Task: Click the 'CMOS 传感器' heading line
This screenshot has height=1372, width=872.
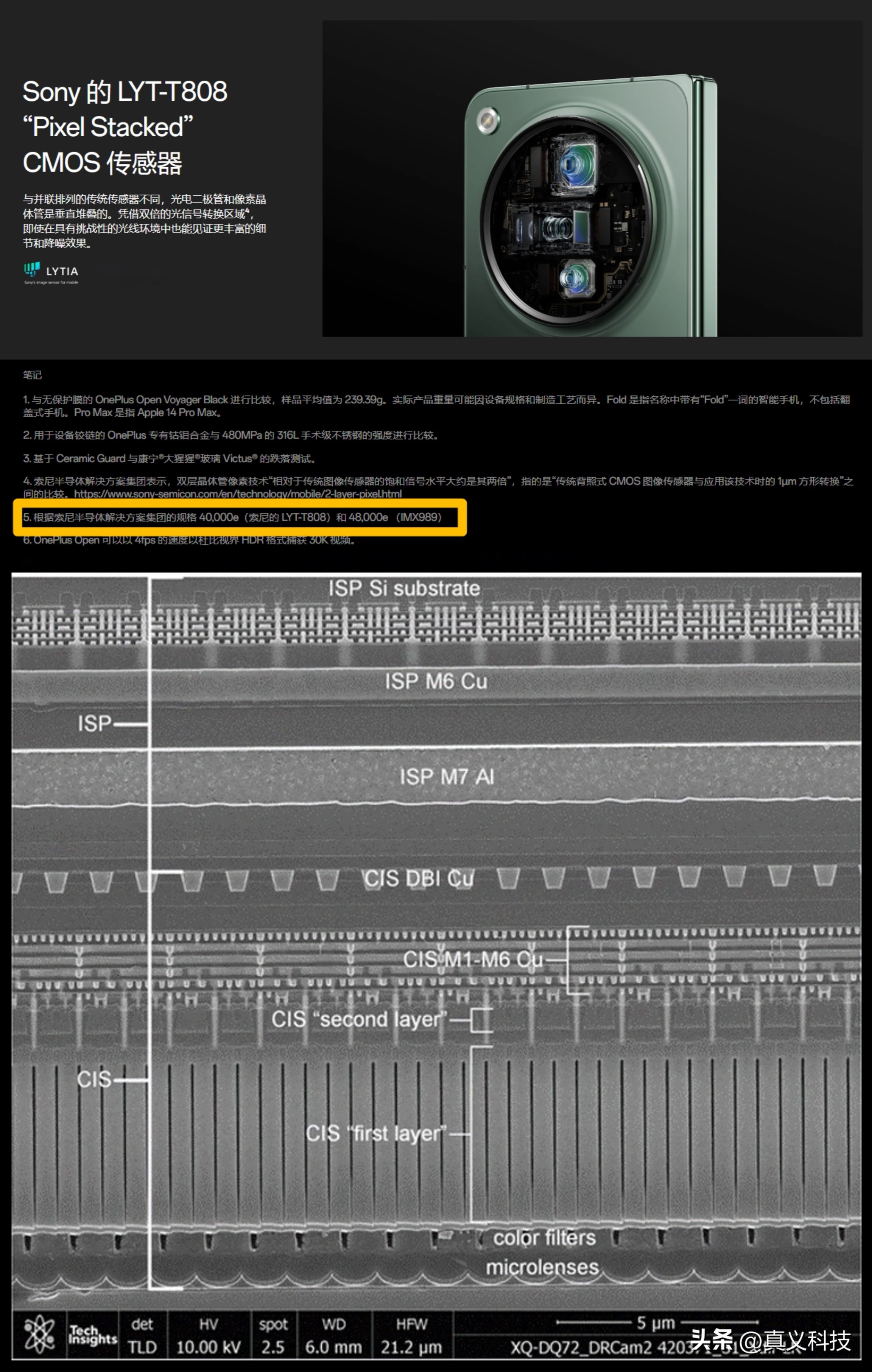Action: point(103,163)
